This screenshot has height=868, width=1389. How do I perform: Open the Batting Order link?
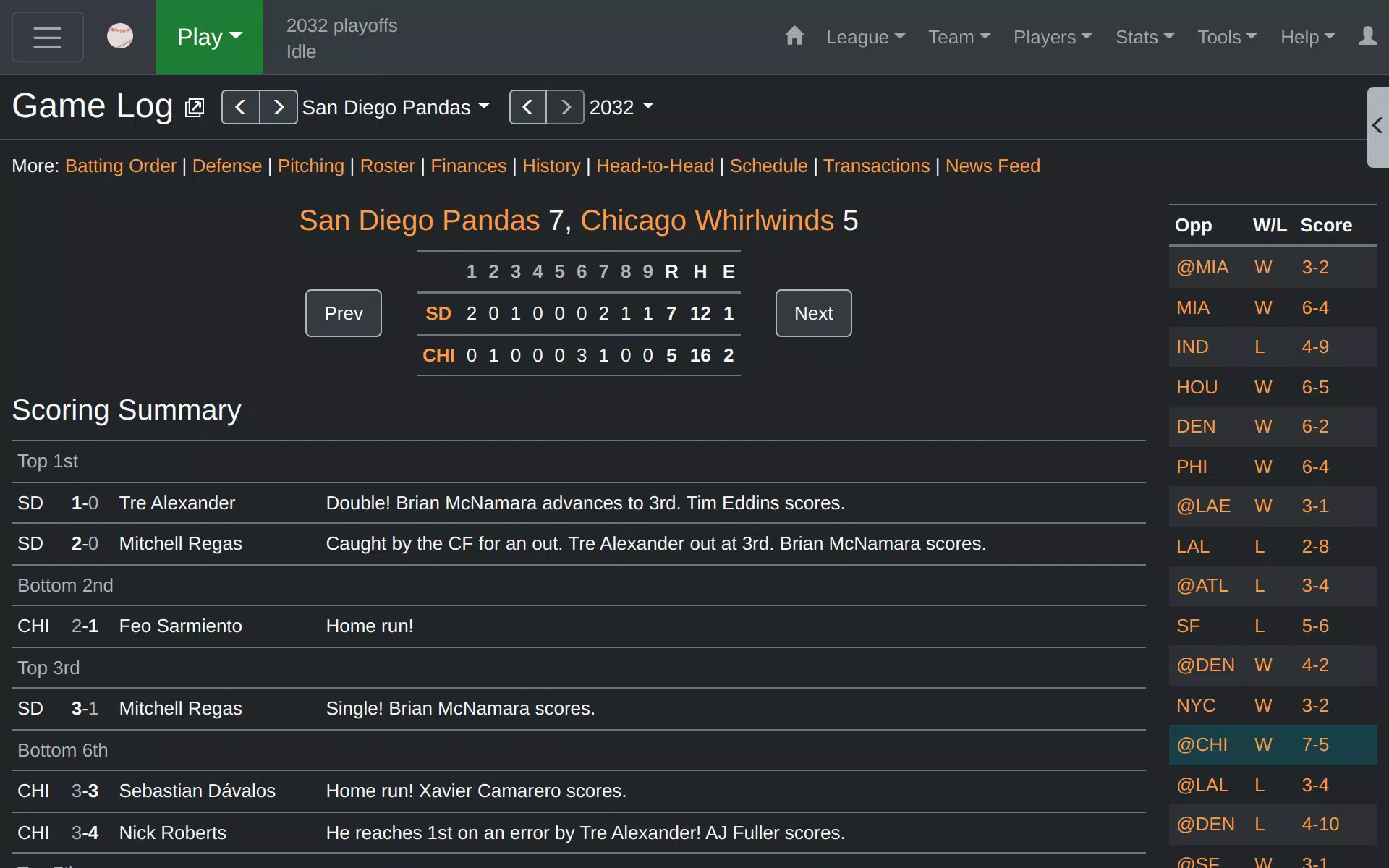tap(121, 166)
